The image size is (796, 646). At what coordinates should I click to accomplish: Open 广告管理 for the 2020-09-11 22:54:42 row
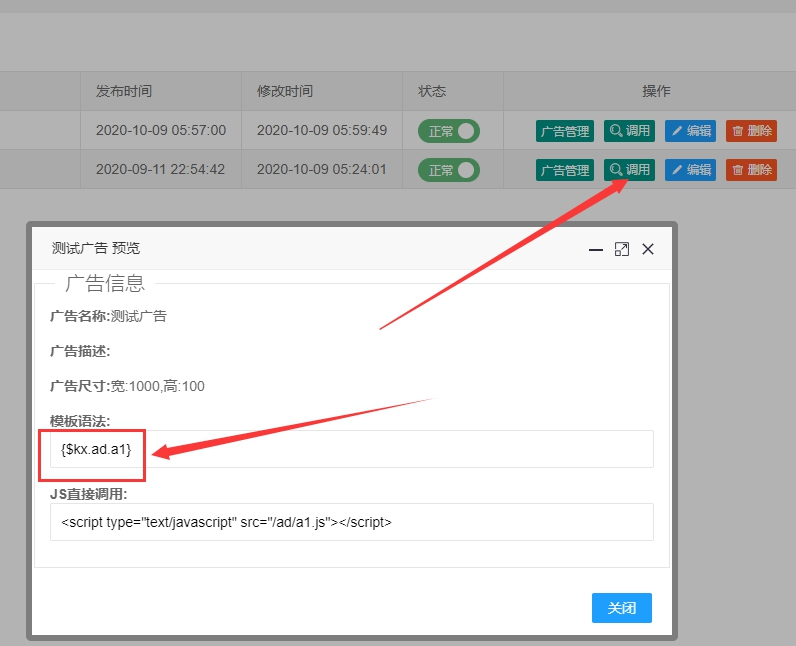click(565, 170)
